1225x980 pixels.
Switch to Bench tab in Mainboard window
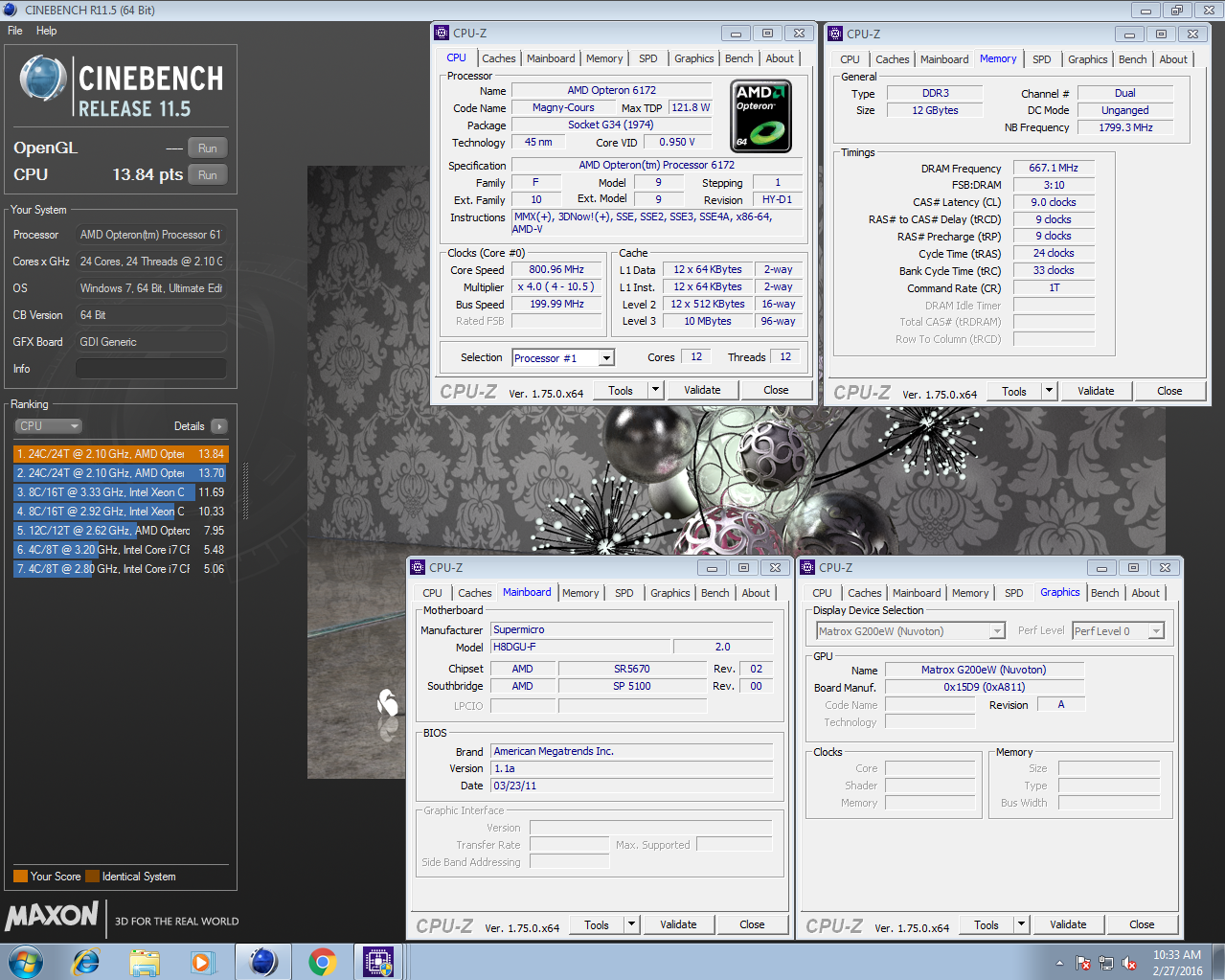(715, 593)
